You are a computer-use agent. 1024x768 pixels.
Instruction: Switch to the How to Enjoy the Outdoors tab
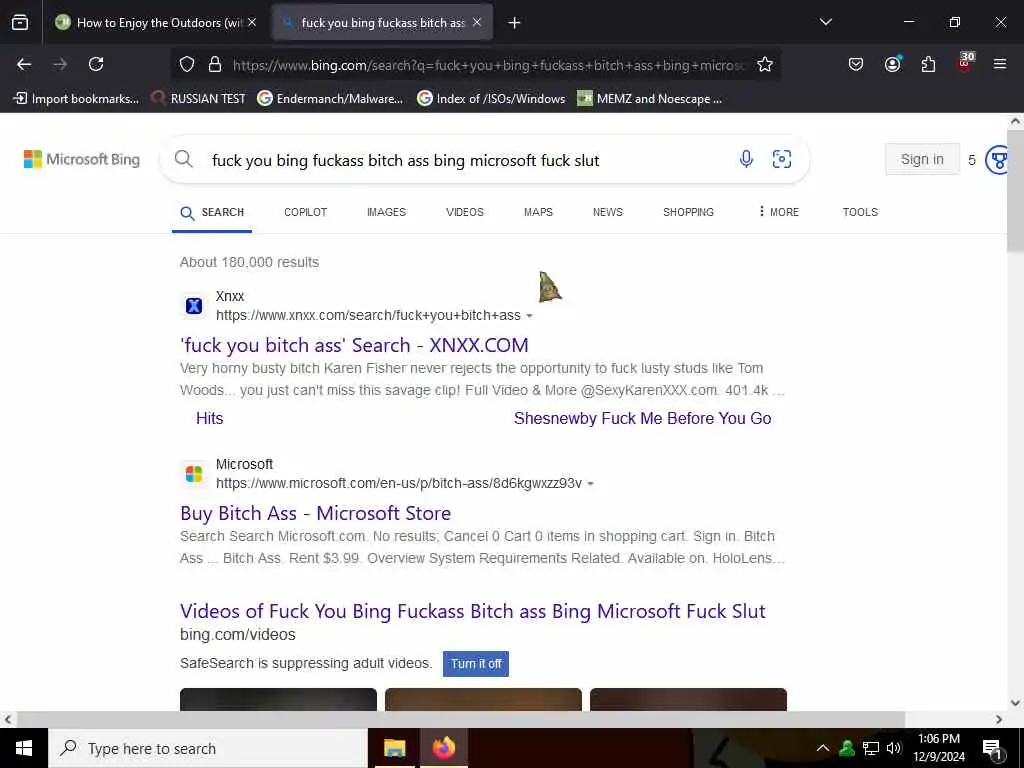(157, 22)
